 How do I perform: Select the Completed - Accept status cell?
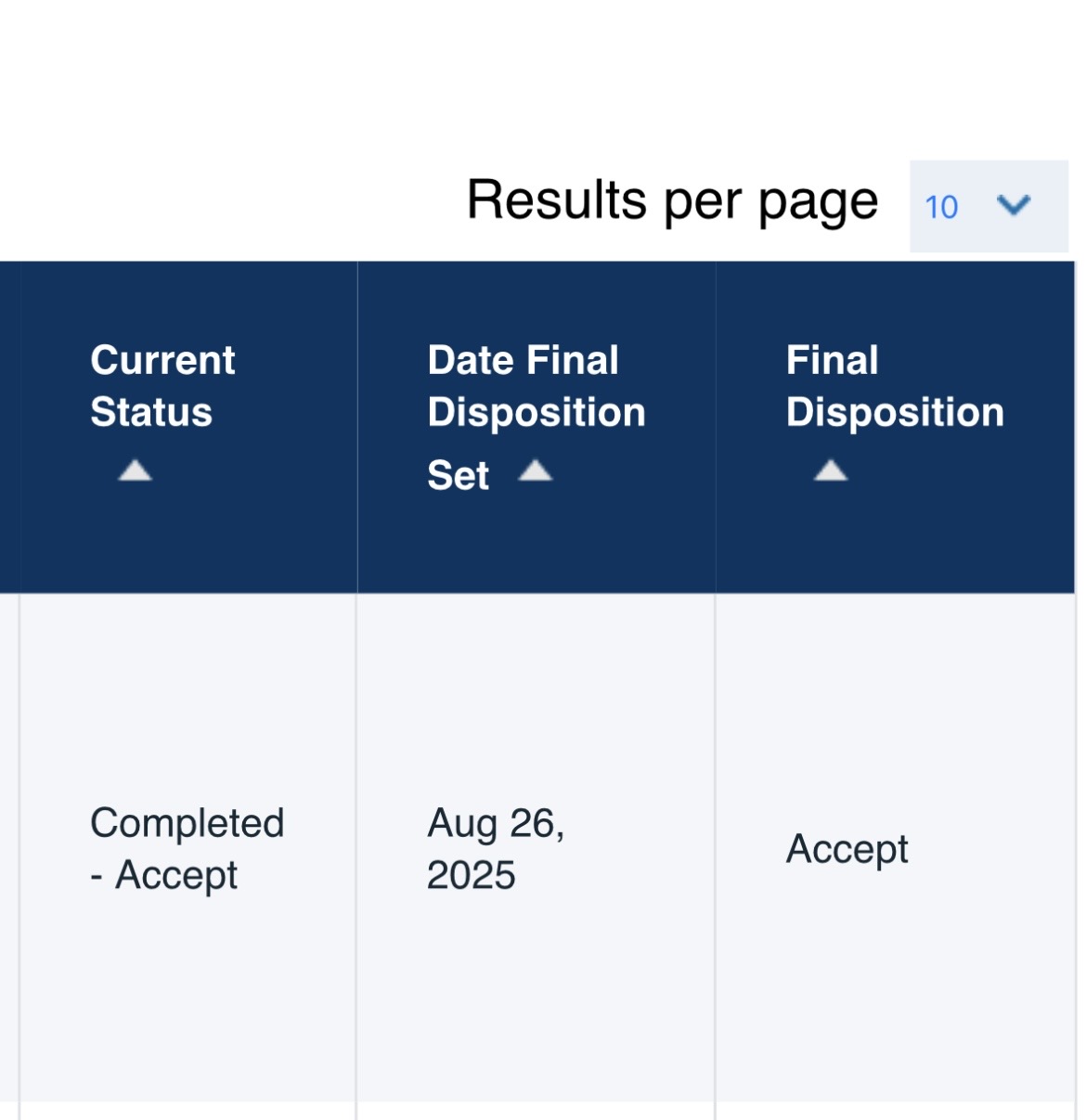point(187,848)
